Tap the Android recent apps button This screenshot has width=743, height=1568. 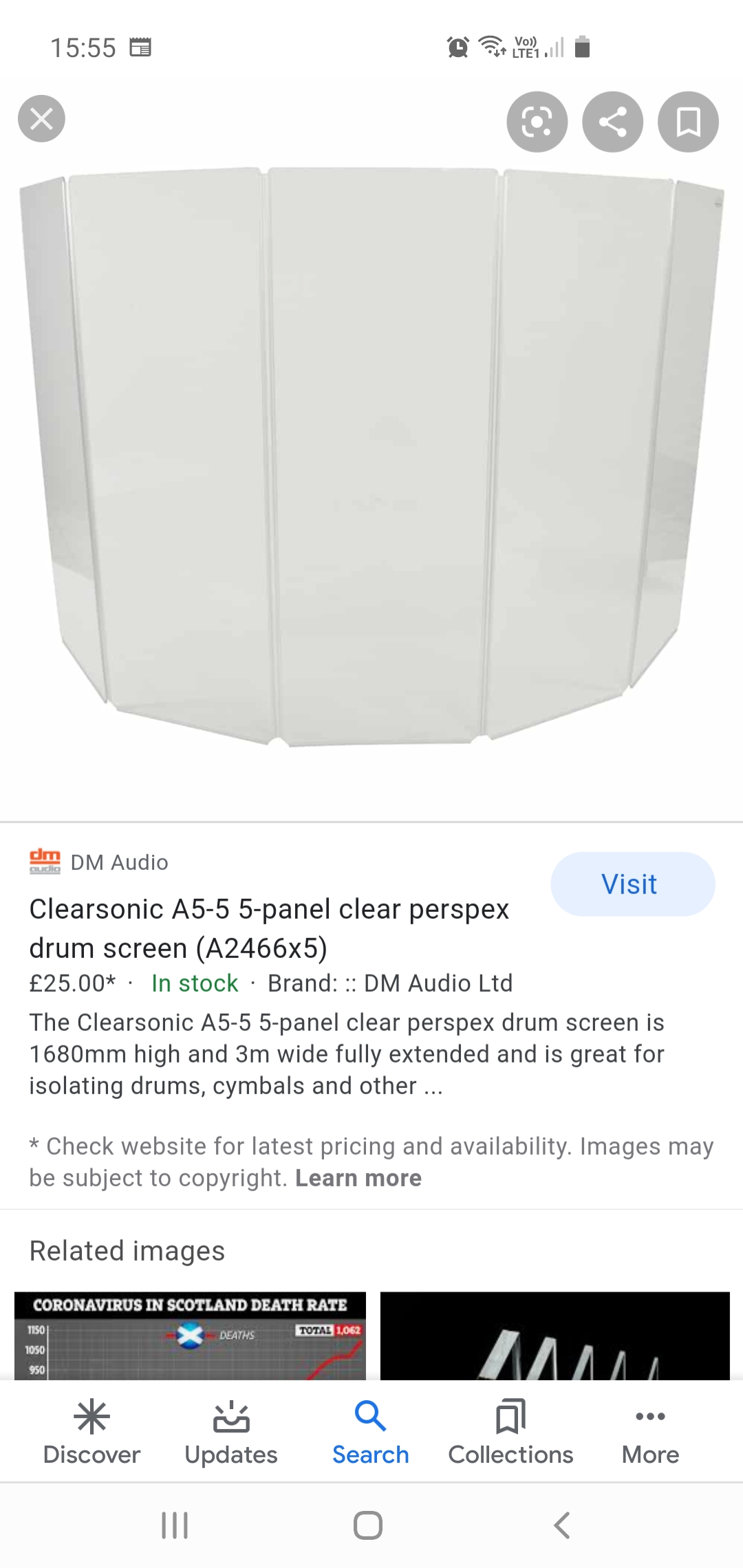[175, 1525]
